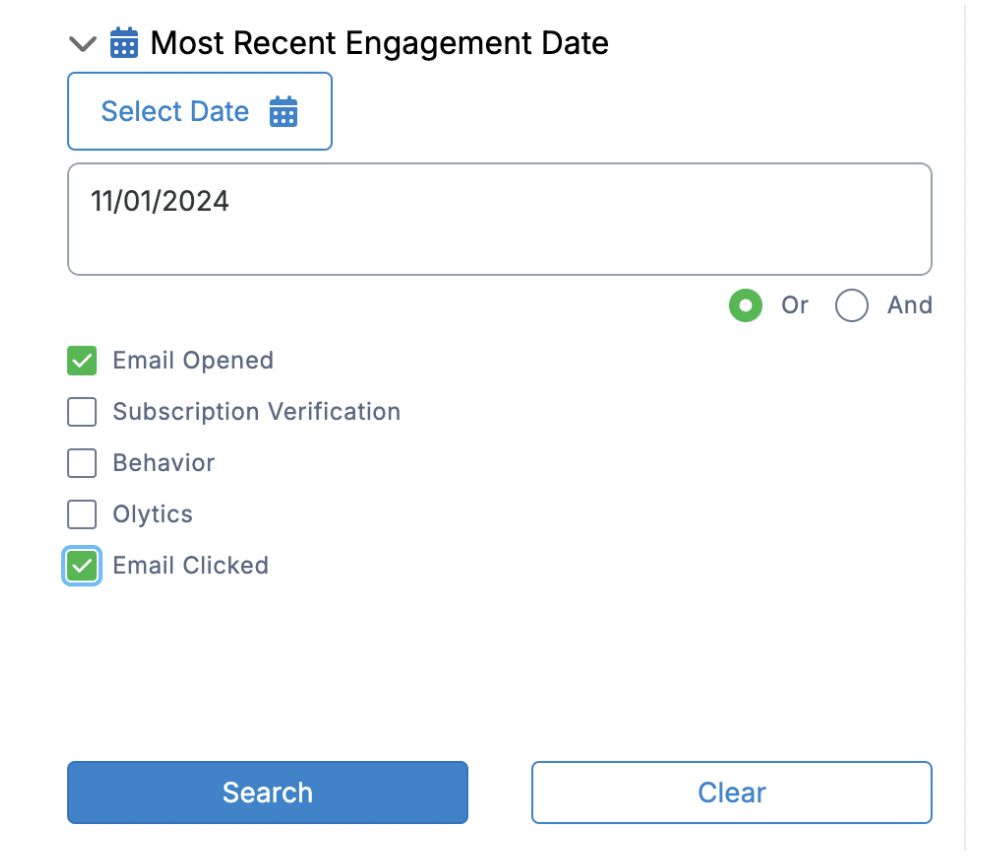The image size is (990, 858).
Task: Click the Subscription Verification label text
Action: click(257, 412)
